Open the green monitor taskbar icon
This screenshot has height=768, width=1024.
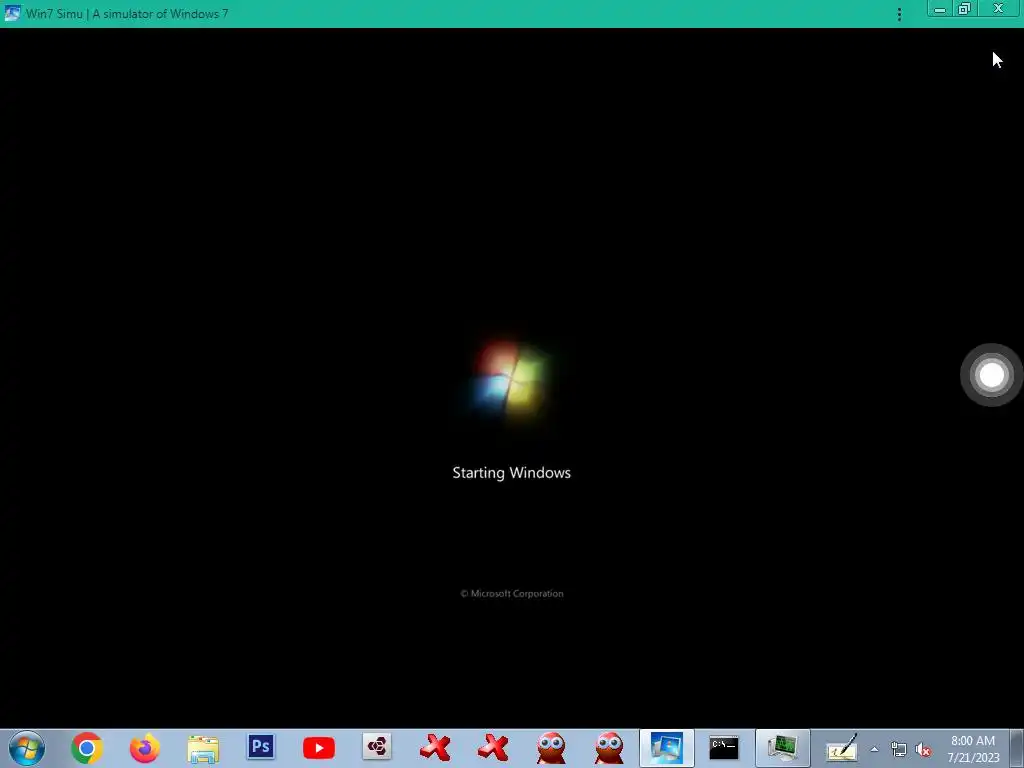783,748
